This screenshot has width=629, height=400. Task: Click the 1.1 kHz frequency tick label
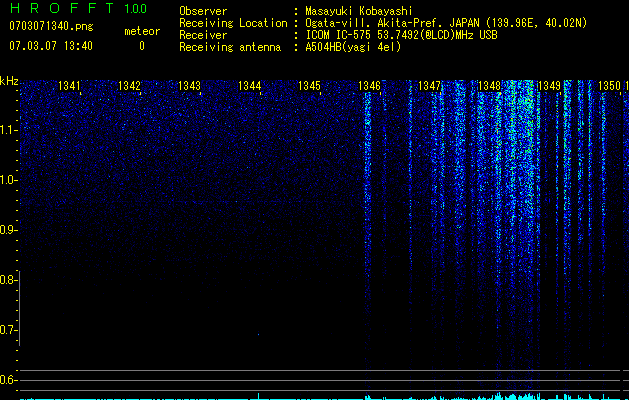point(7,130)
